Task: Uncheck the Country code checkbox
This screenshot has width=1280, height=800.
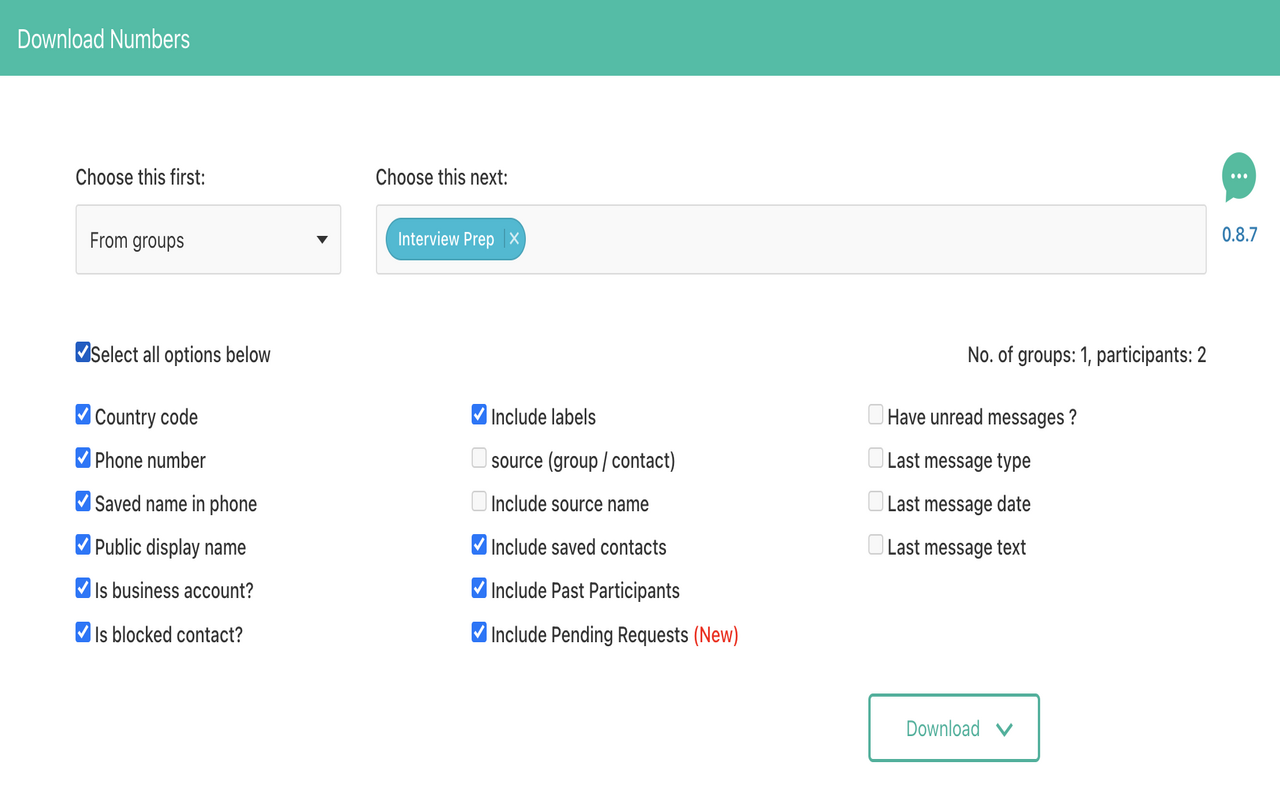Action: tap(83, 414)
